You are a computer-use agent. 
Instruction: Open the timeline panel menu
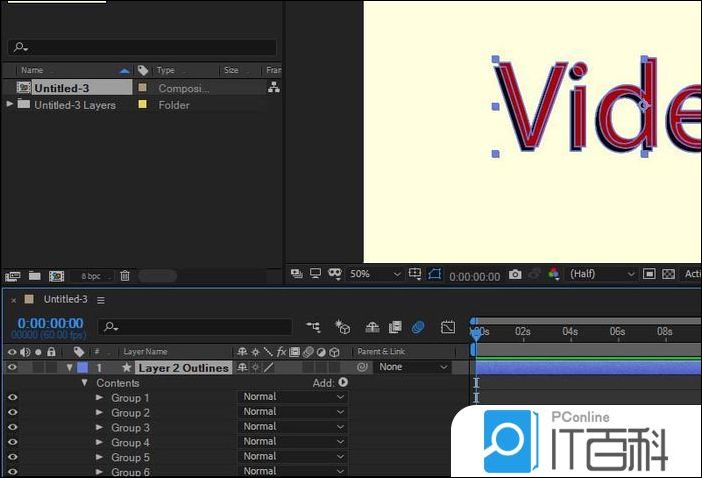(101, 300)
